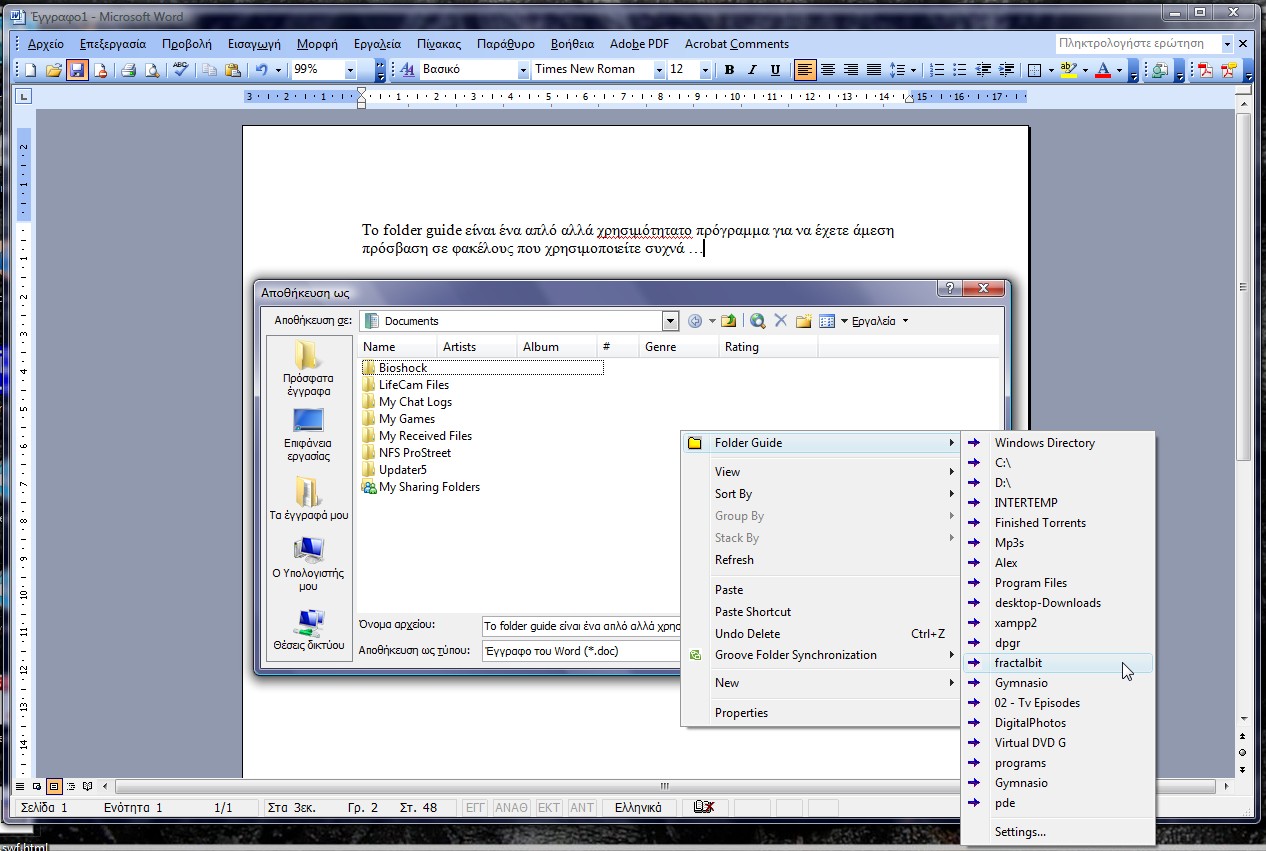Image resolution: width=1266 pixels, height=851 pixels.
Task: Click the red font color swatch button
Action: click(1103, 70)
